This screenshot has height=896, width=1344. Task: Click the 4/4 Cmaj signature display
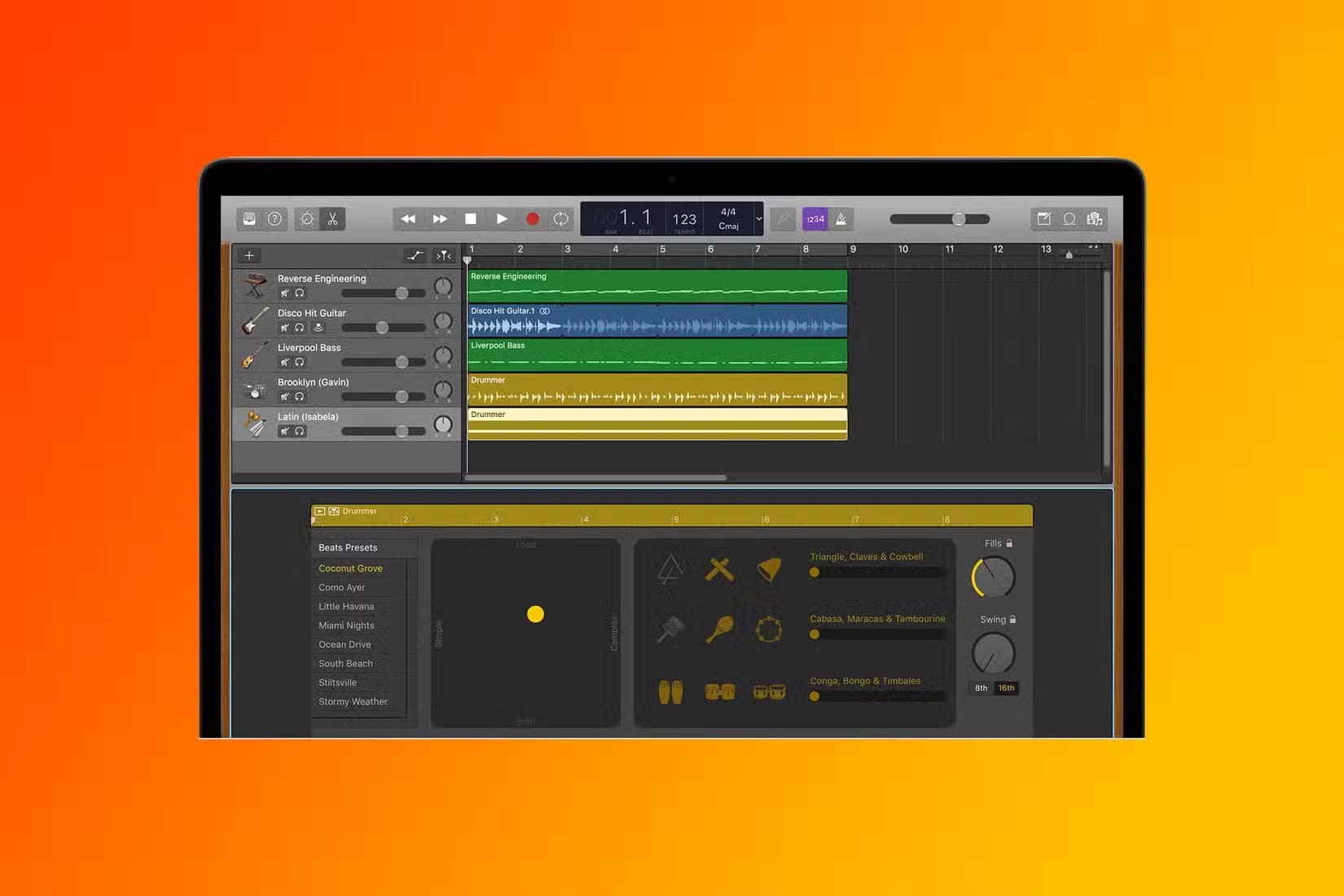728,218
